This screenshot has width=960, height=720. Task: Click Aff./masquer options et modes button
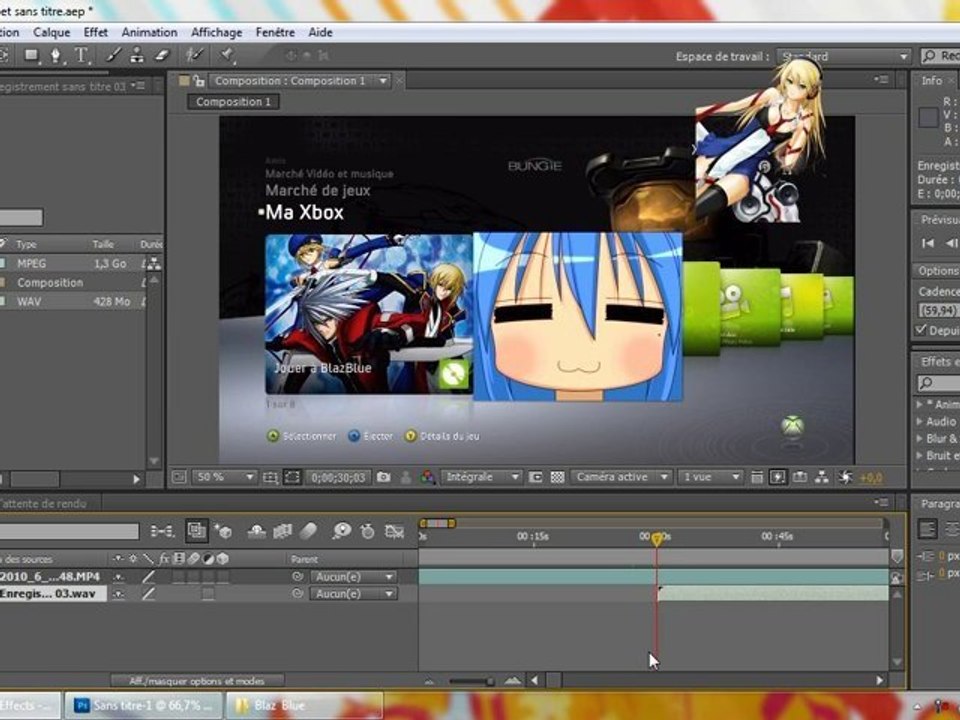pos(197,681)
